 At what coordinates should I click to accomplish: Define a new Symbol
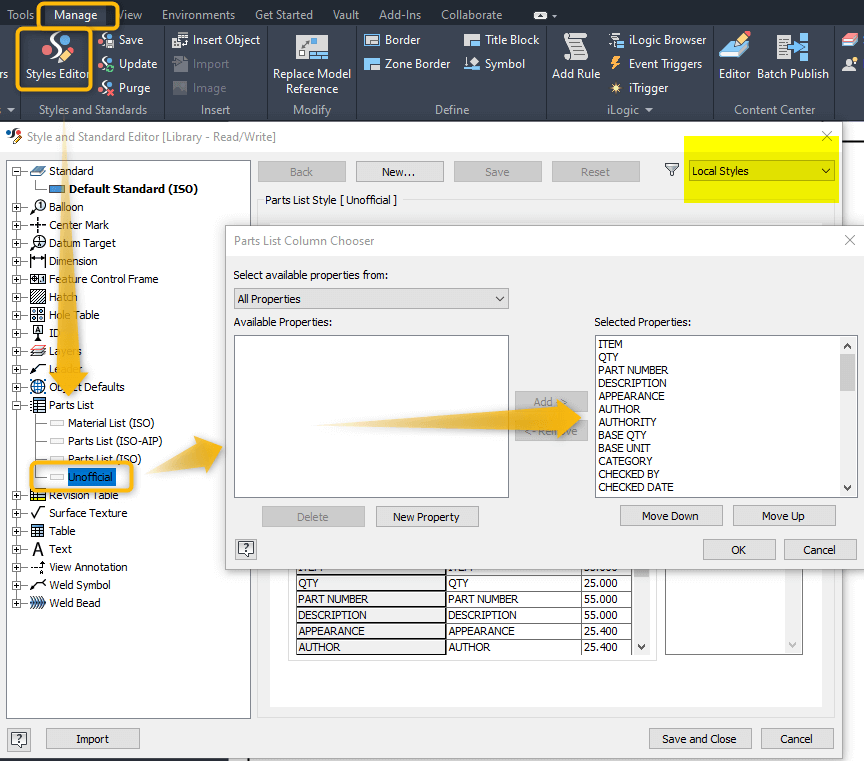(x=494, y=64)
